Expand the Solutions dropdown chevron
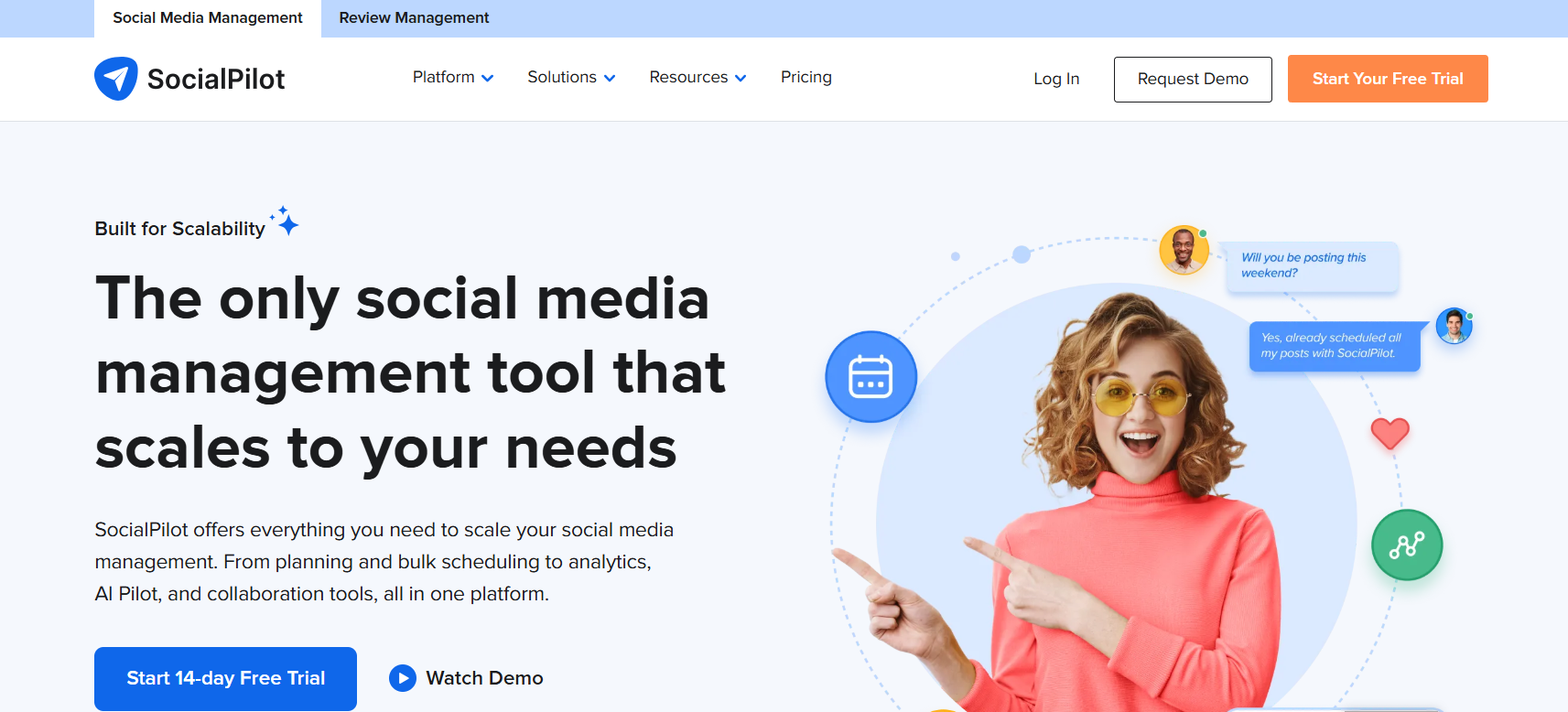Image resolution: width=1568 pixels, height=712 pixels. tap(610, 79)
